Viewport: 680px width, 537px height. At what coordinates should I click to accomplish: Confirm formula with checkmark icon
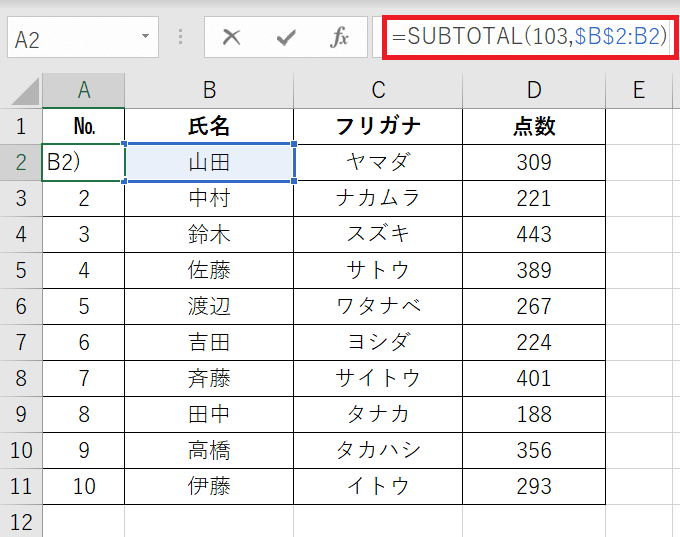point(286,37)
